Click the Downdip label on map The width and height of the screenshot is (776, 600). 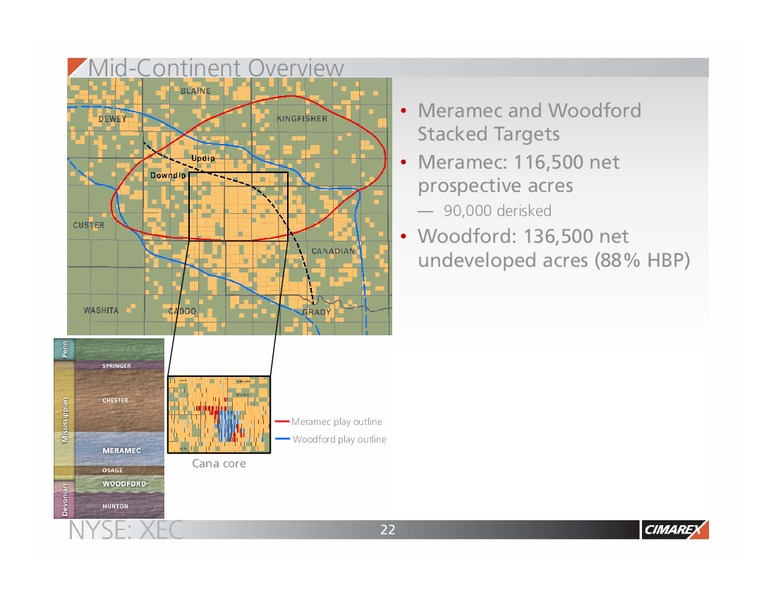pyautogui.click(x=168, y=175)
